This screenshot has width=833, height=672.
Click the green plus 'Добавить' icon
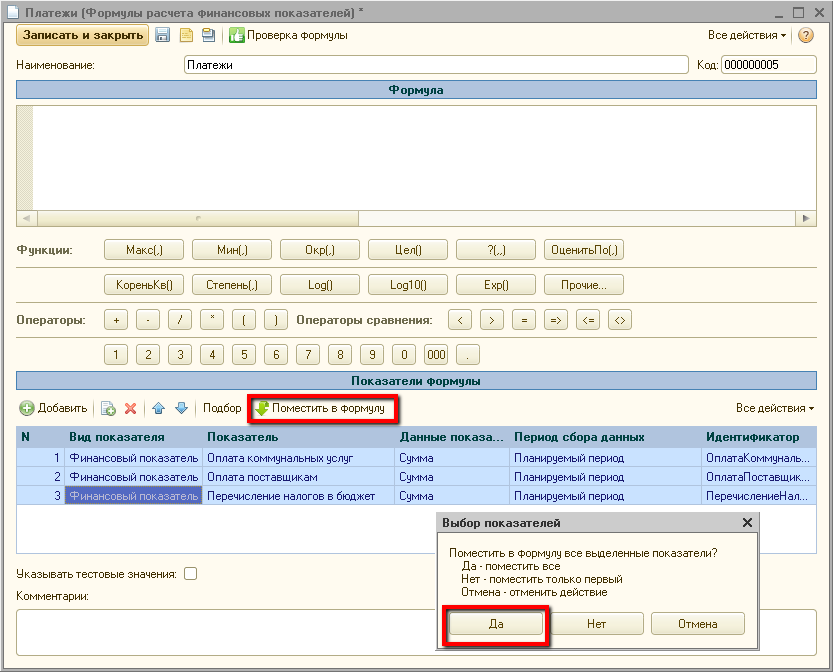(27, 409)
